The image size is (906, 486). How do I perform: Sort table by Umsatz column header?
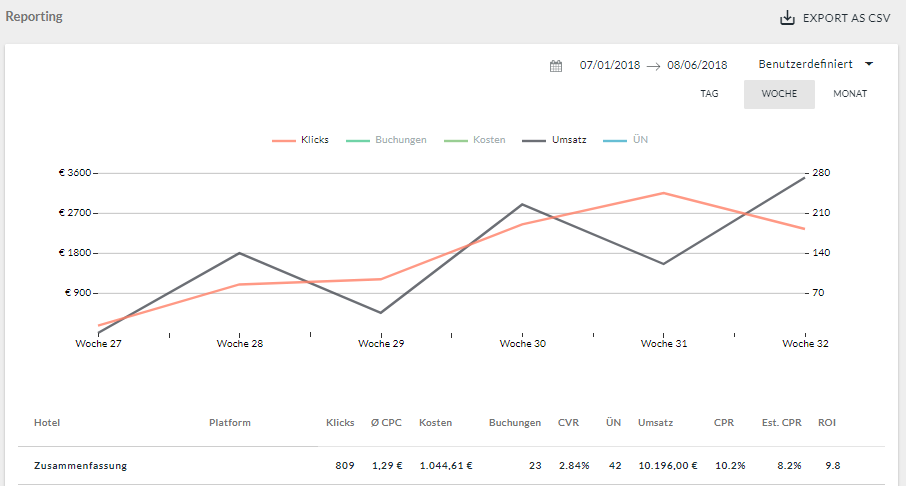tap(655, 423)
